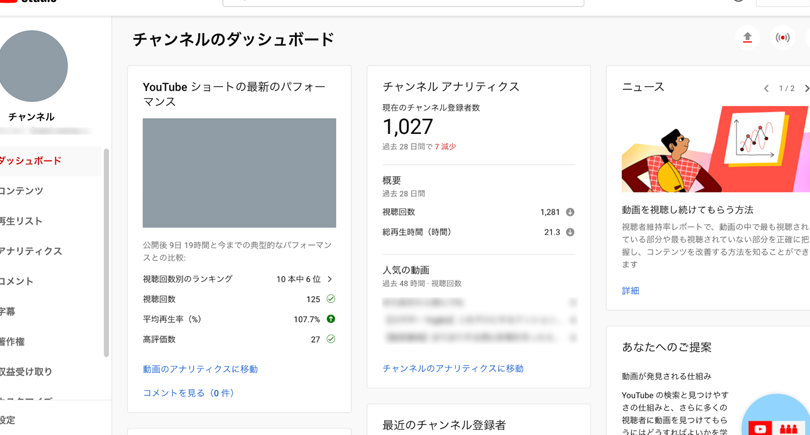Follow チャンネルのアナリティクスに移動 link
Image resolution: width=810 pixels, height=435 pixels.
click(x=453, y=368)
